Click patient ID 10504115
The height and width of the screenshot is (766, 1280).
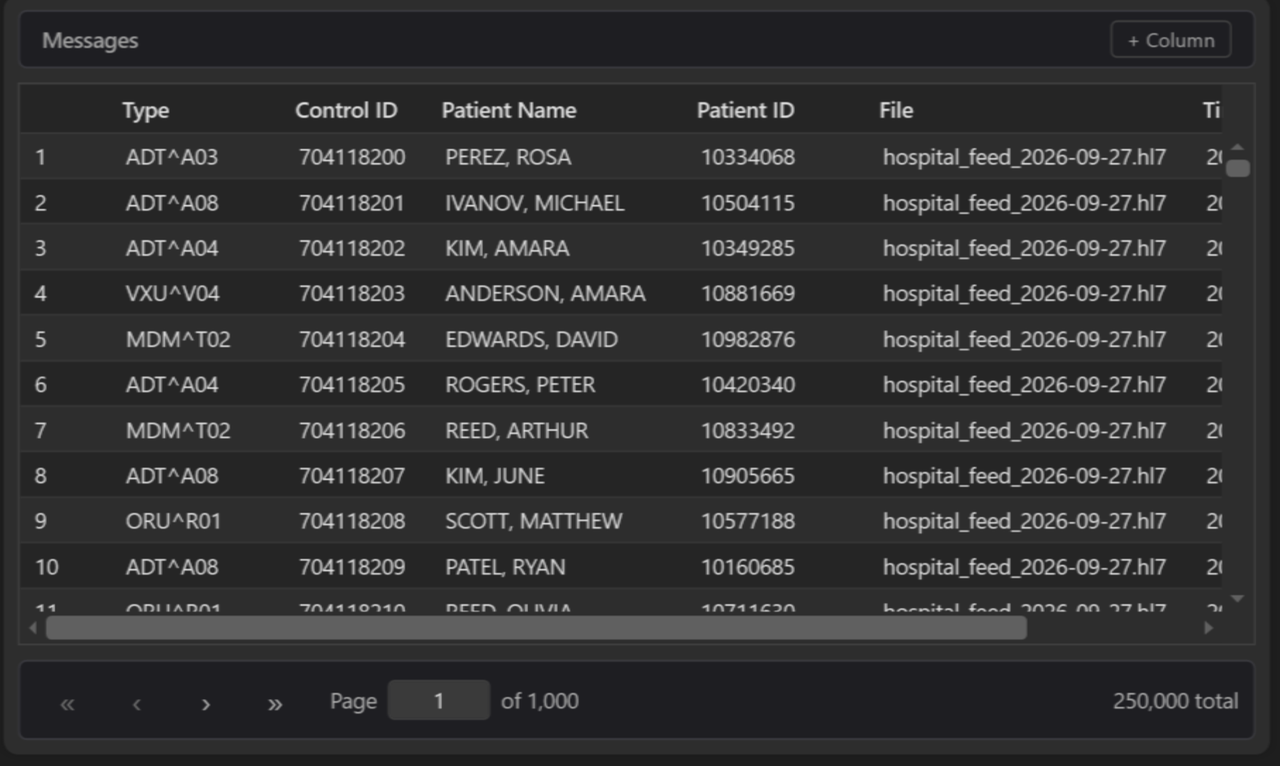(x=748, y=203)
